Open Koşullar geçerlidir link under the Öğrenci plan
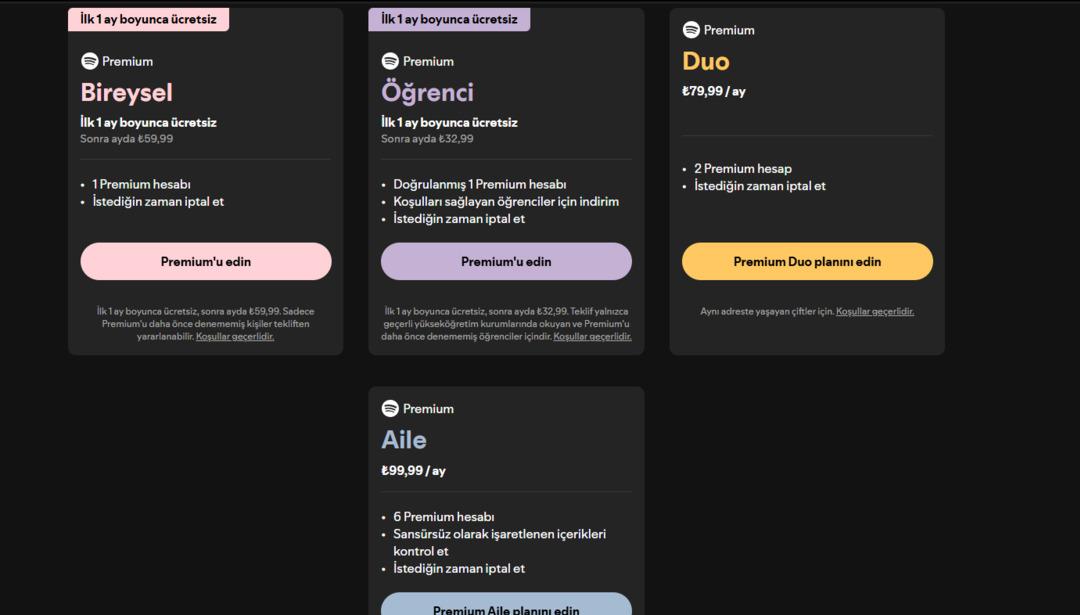The width and height of the screenshot is (1080, 615). (x=592, y=337)
